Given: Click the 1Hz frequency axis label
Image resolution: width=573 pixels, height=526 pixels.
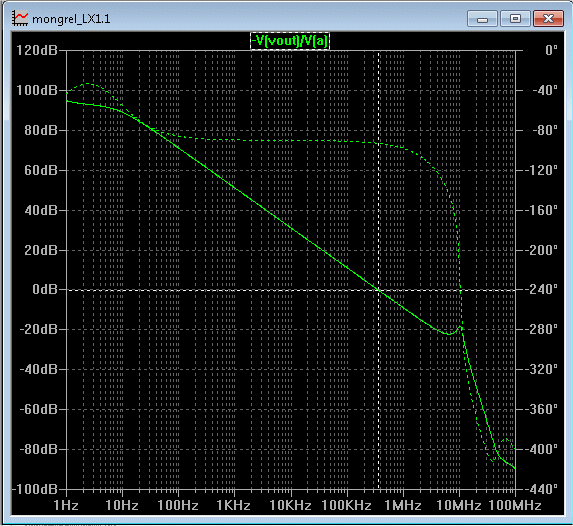Looking at the screenshot, I should 66,505.
